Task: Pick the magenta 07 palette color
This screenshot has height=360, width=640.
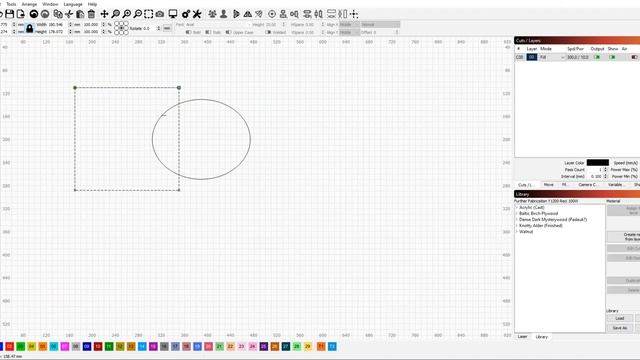Action: 64,347
